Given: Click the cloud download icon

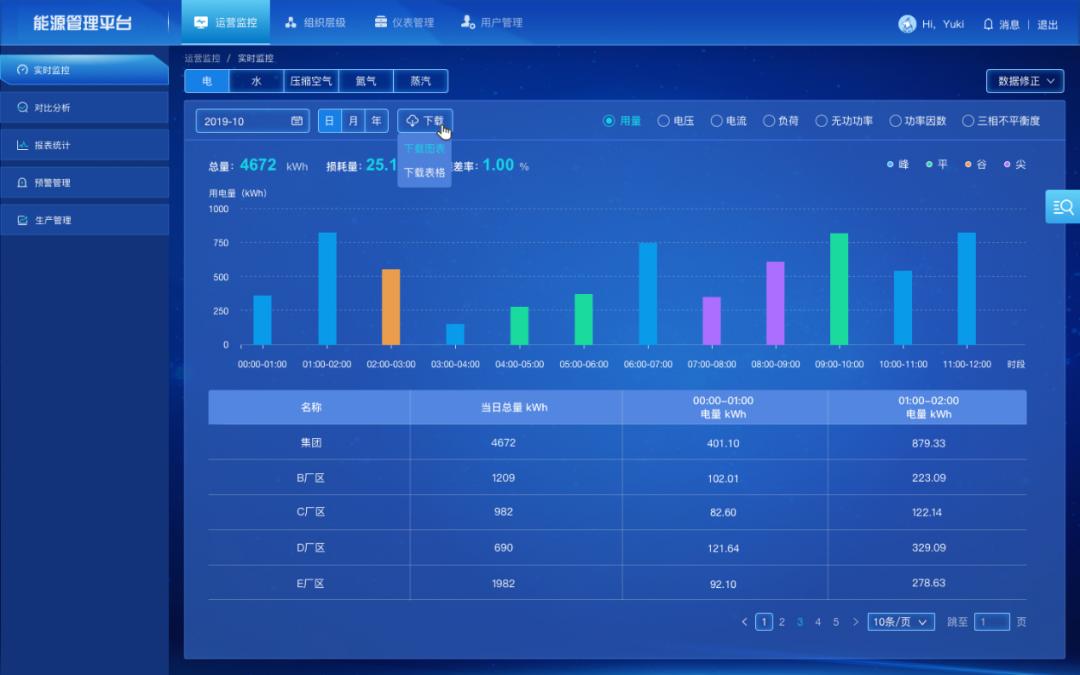Looking at the screenshot, I should click(412, 121).
